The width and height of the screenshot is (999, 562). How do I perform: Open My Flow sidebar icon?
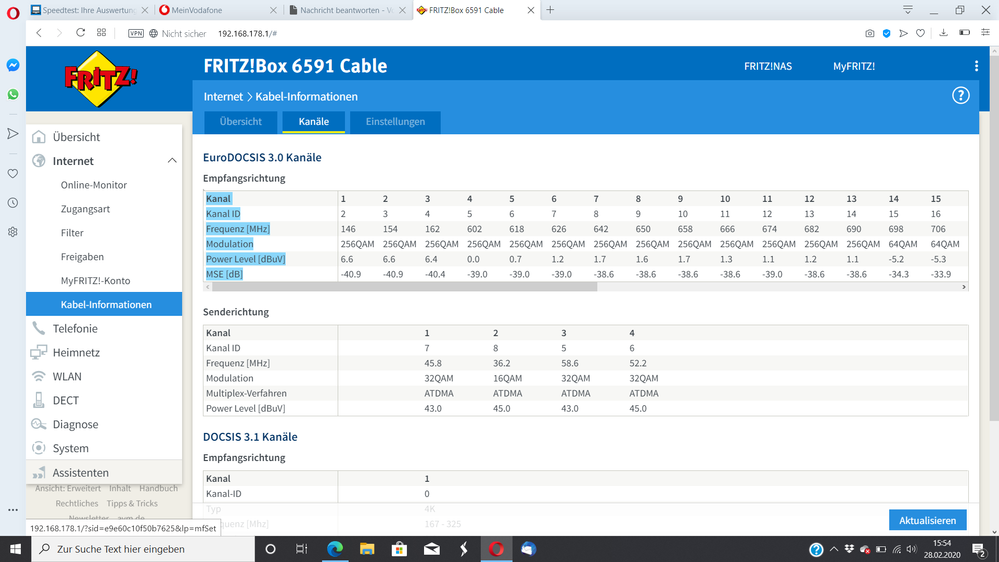click(x=13, y=134)
